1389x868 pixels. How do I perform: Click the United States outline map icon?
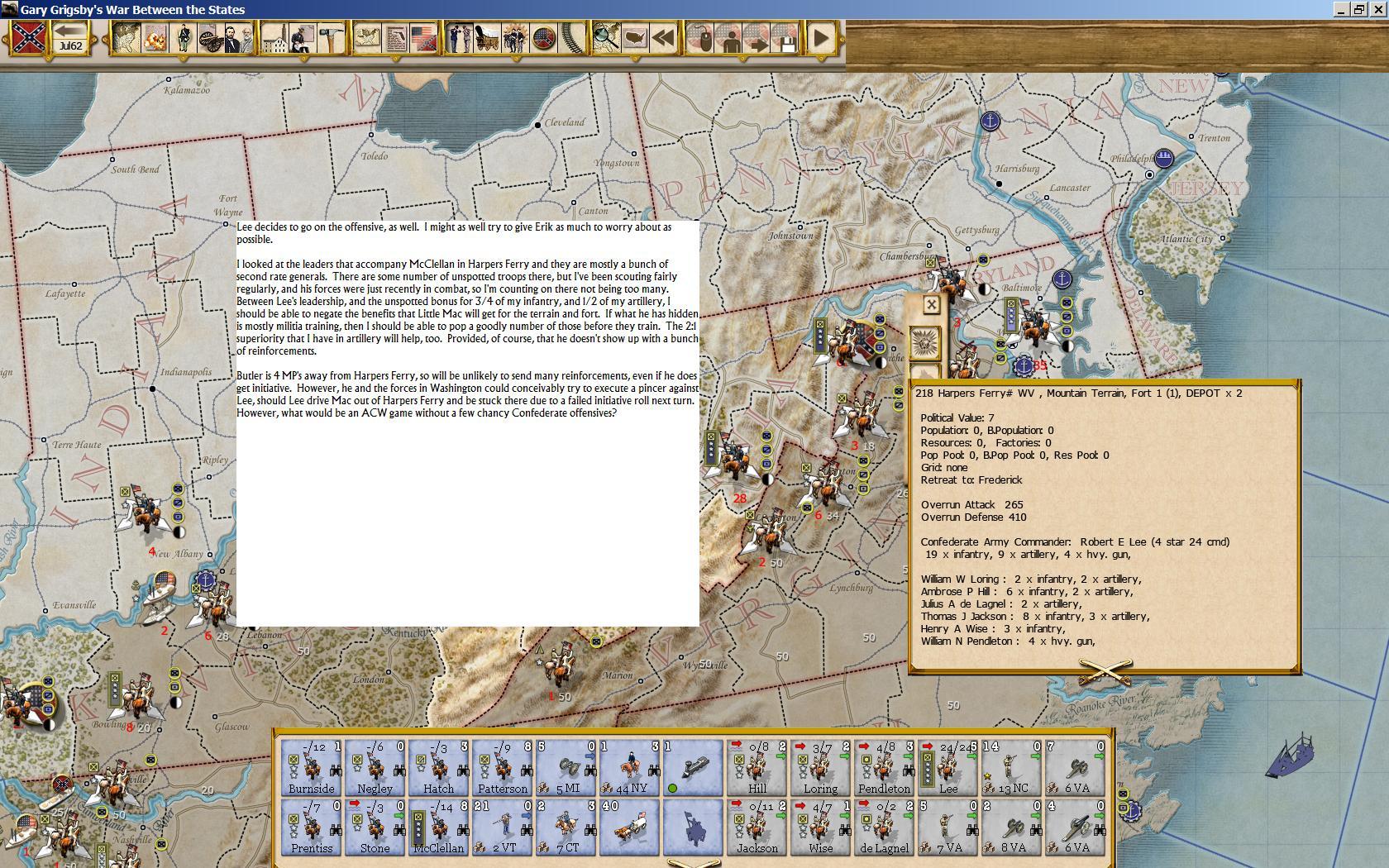click(635, 38)
